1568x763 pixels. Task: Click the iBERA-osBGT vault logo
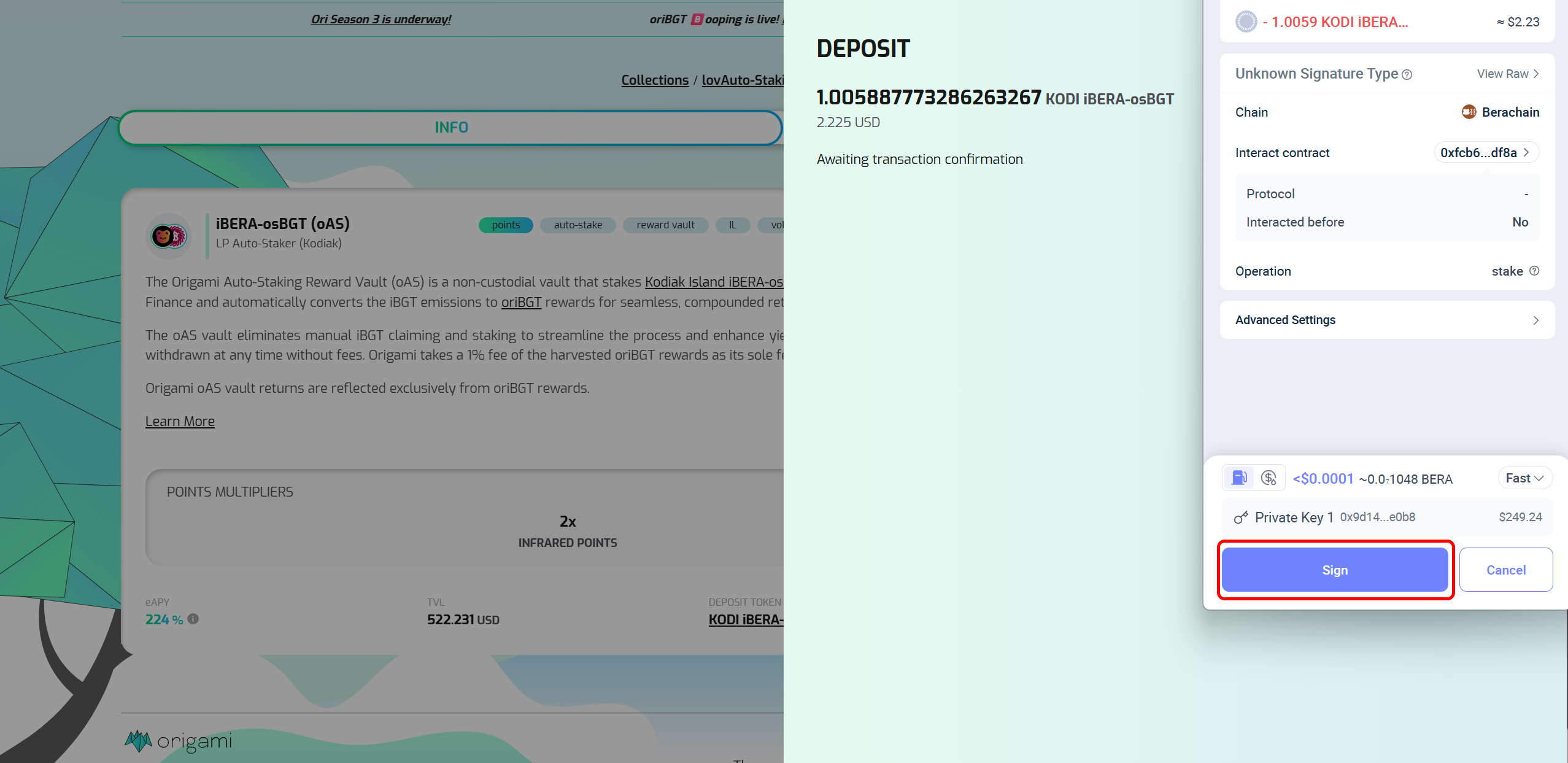(169, 236)
